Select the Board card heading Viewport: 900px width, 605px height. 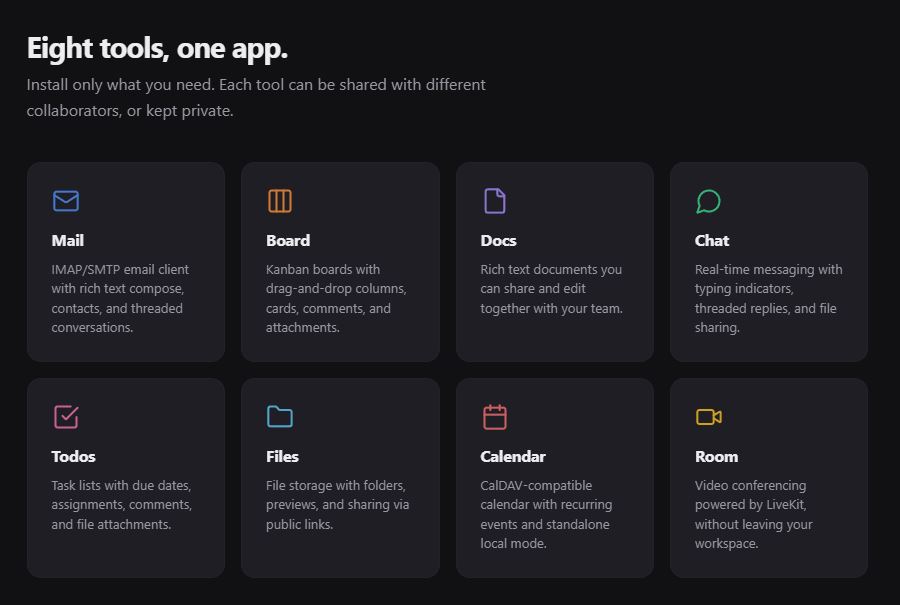[x=288, y=240]
